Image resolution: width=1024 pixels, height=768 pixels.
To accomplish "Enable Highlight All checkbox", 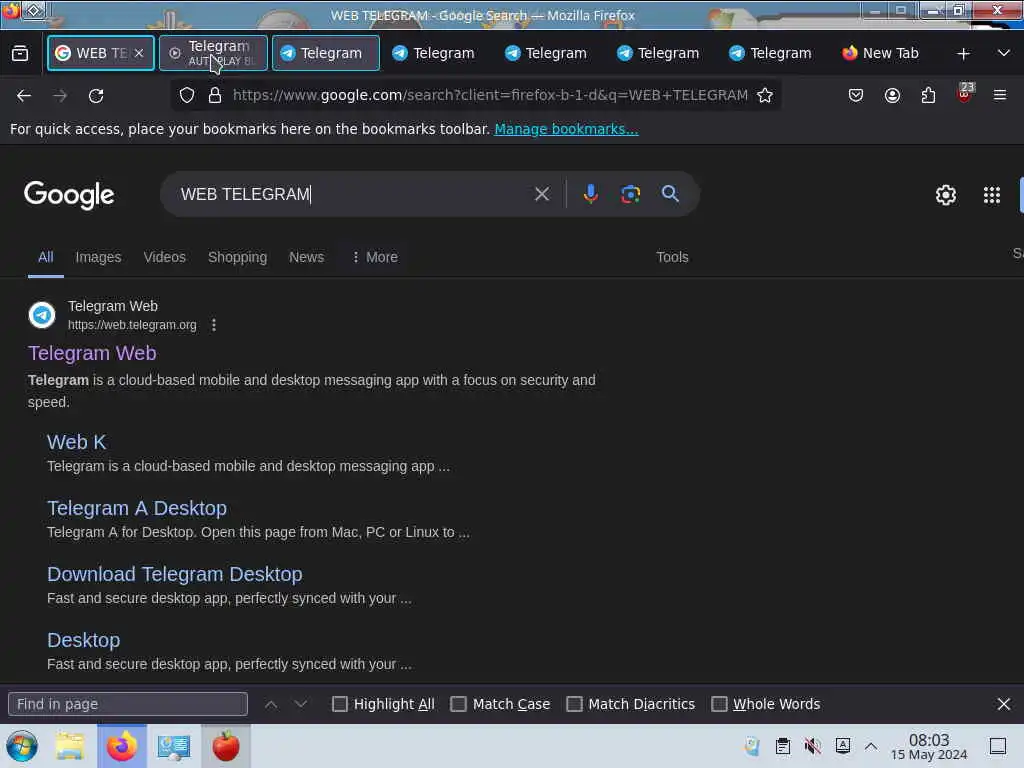I will 340,704.
